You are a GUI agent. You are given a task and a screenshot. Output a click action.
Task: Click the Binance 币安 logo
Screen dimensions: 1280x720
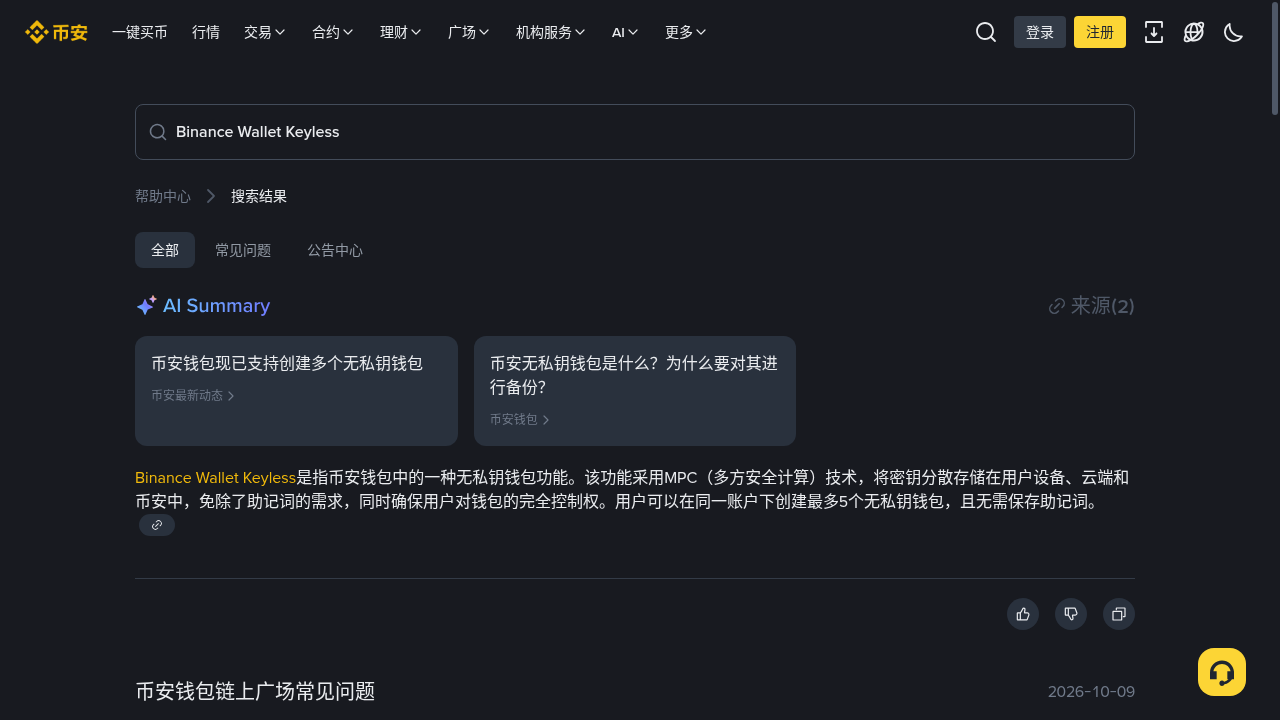(56, 32)
